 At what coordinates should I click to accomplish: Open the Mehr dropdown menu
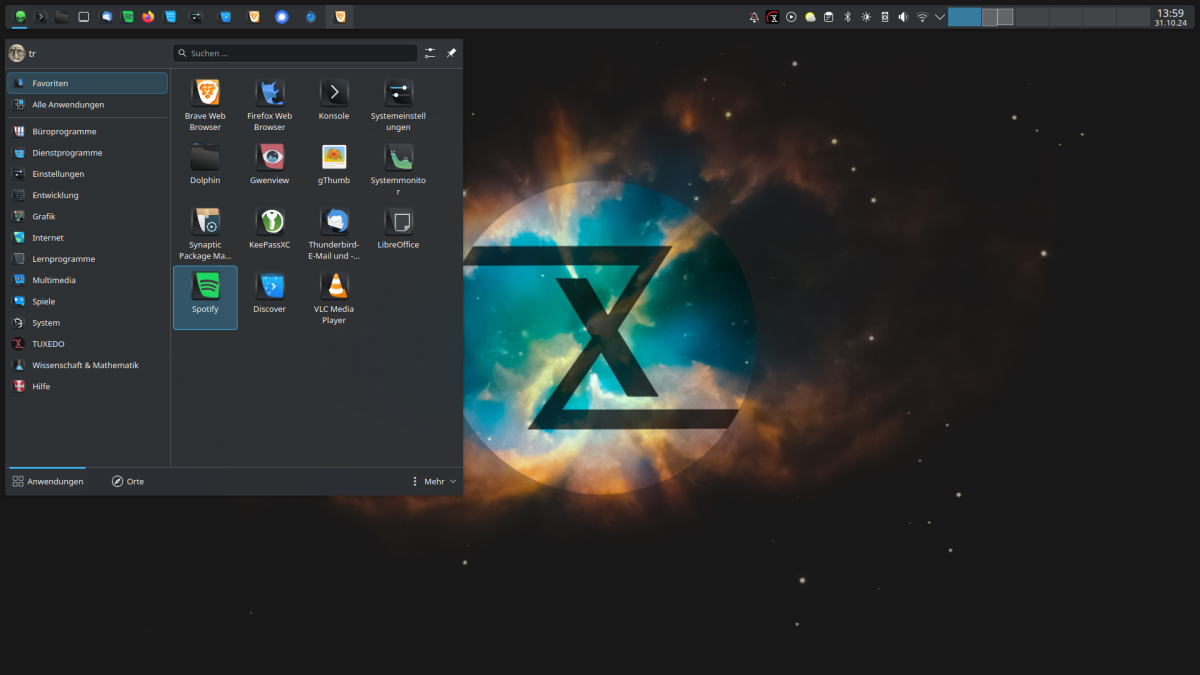tap(434, 481)
